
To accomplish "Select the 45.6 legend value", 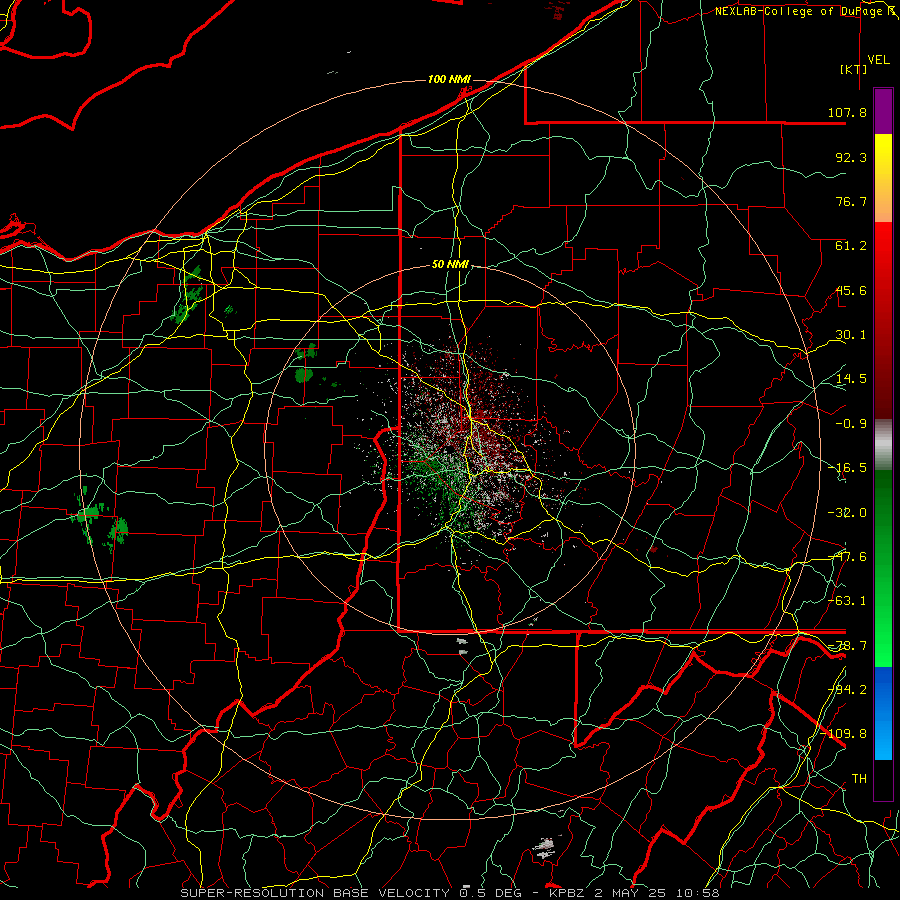I will [x=851, y=290].
